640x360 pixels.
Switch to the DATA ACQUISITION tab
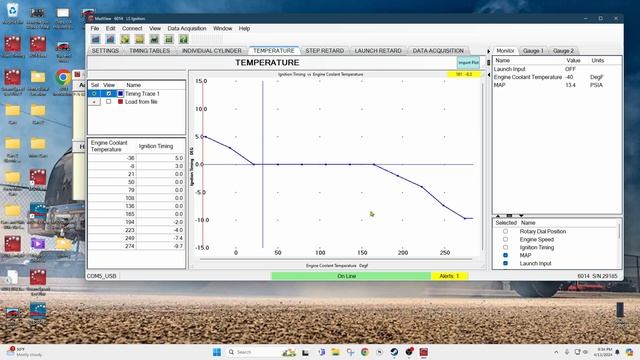tap(438, 51)
